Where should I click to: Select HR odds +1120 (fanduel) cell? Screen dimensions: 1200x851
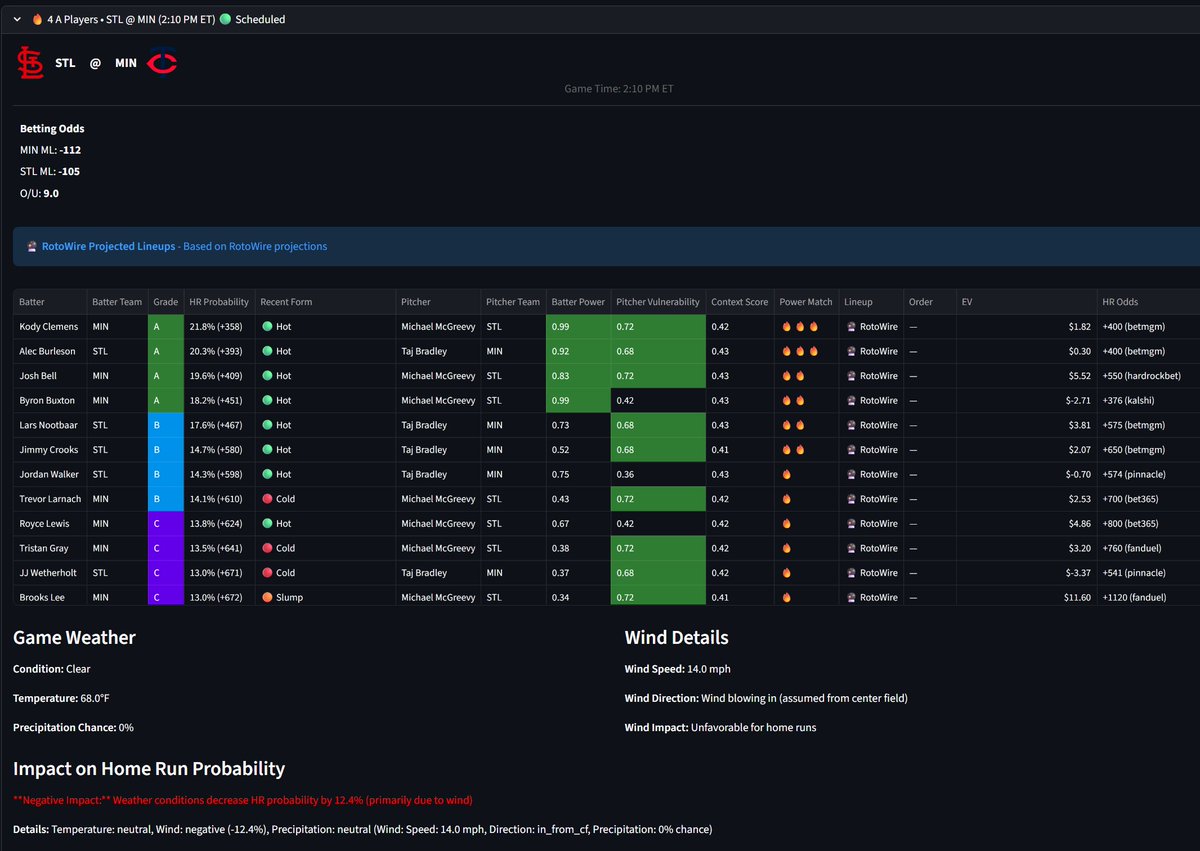1148,597
